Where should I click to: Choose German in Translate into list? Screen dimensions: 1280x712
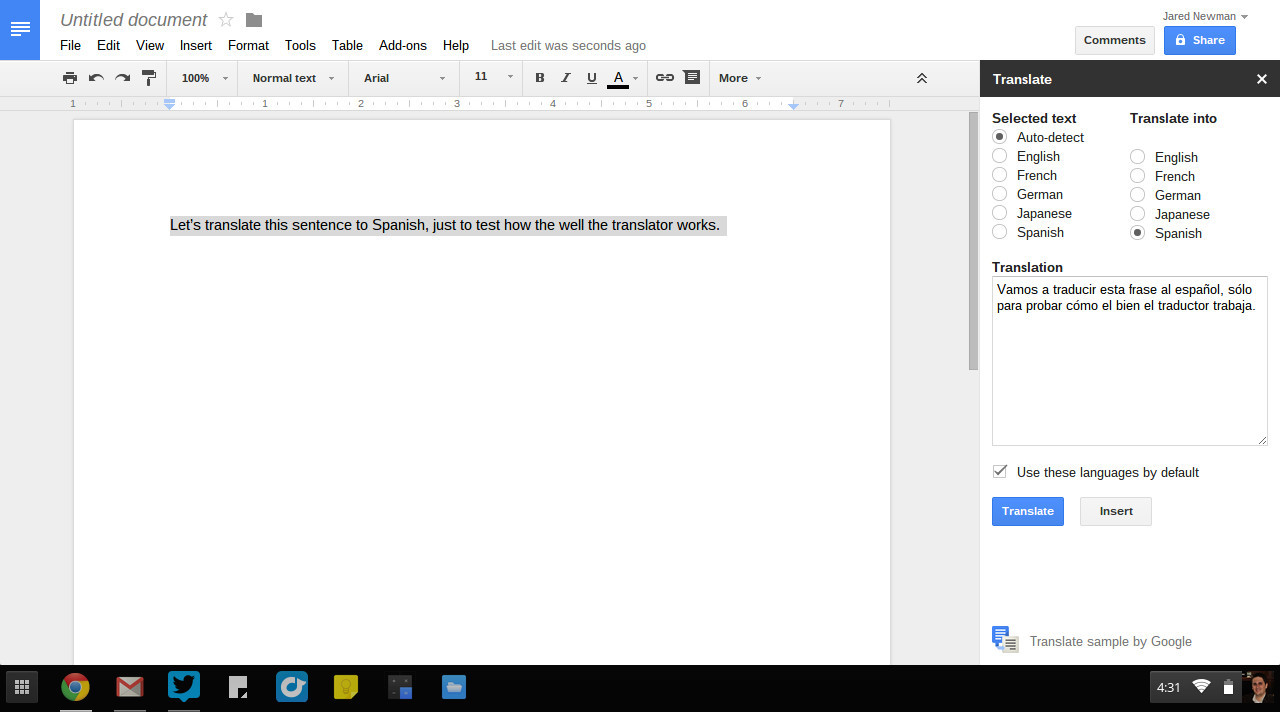(1138, 195)
